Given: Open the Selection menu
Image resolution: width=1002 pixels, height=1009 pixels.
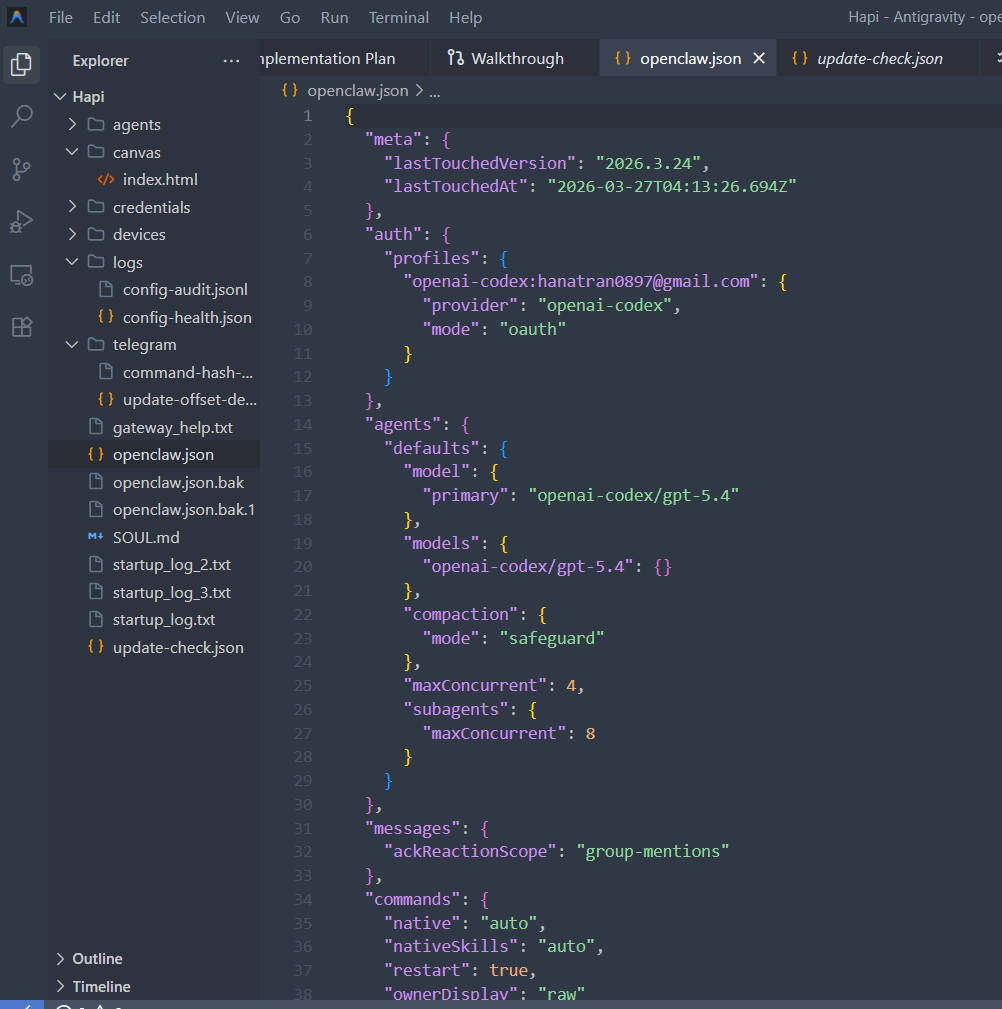Looking at the screenshot, I should click(172, 17).
